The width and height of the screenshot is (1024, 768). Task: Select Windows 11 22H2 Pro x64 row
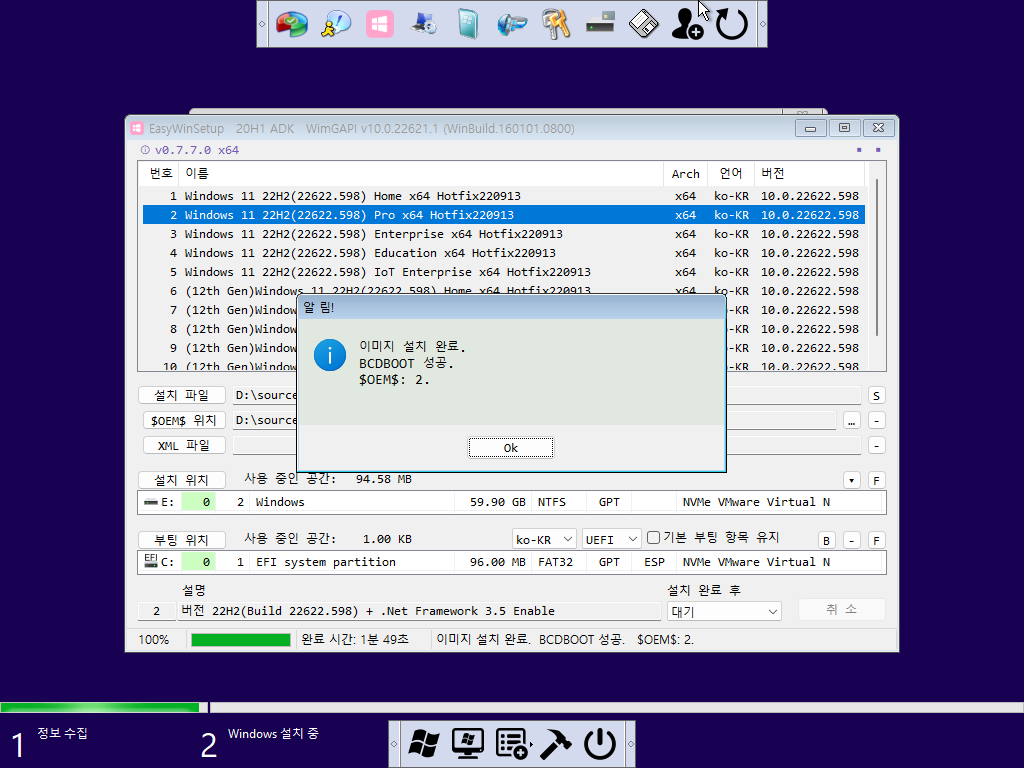click(x=504, y=215)
